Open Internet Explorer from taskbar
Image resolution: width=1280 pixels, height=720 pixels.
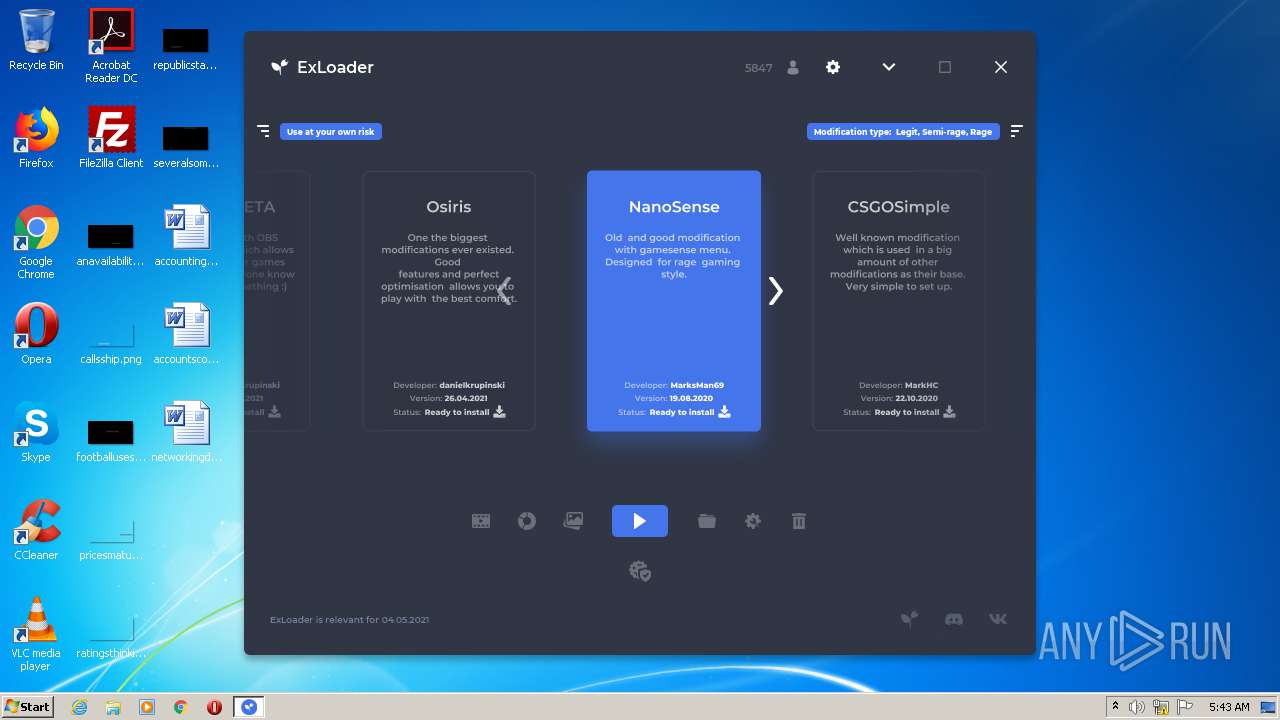coord(79,707)
